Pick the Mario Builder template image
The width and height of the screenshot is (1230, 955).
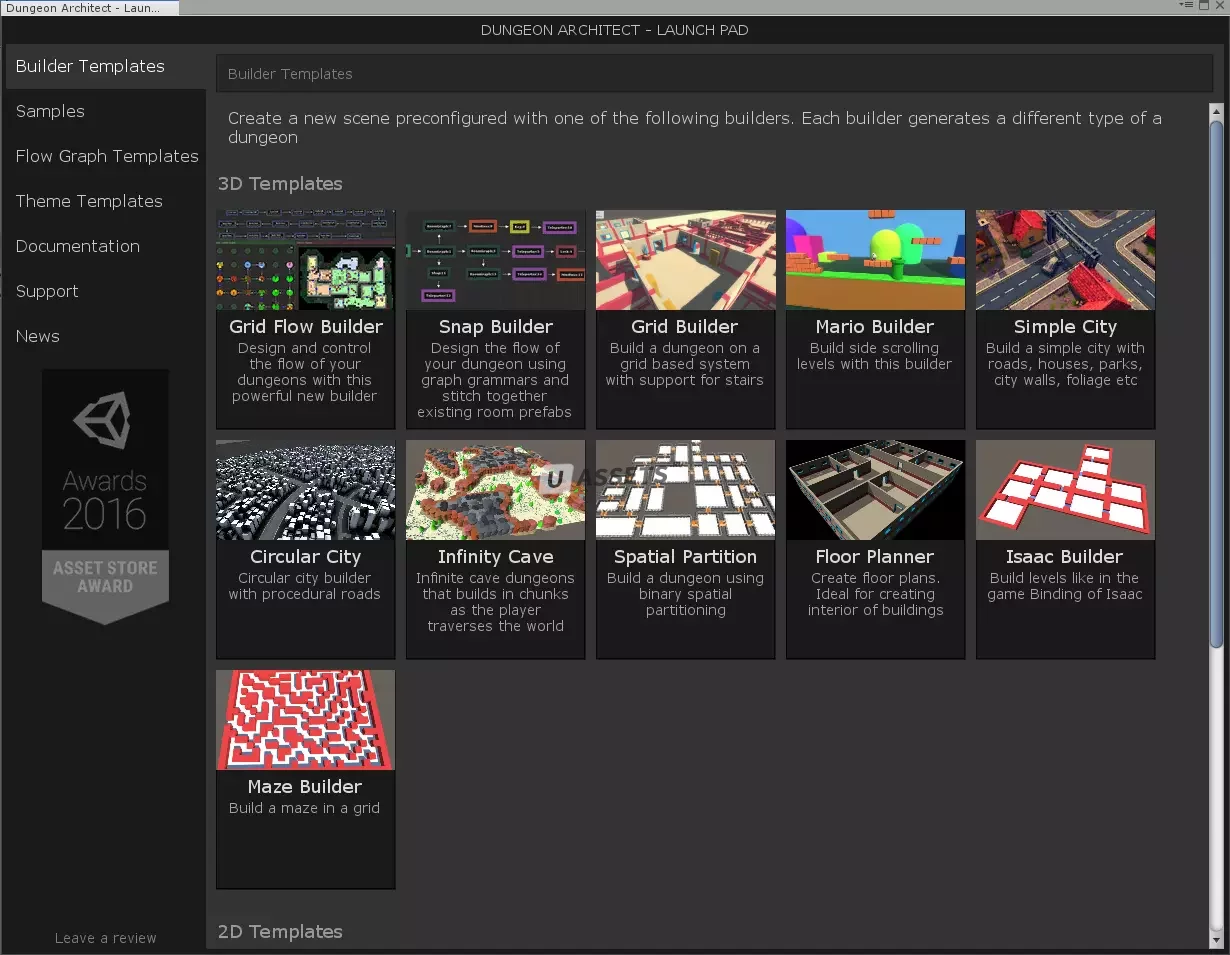pos(875,260)
